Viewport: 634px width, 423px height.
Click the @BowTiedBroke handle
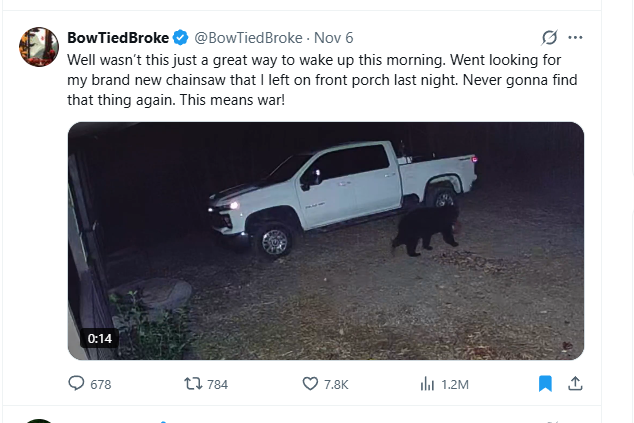click(247, 38)
